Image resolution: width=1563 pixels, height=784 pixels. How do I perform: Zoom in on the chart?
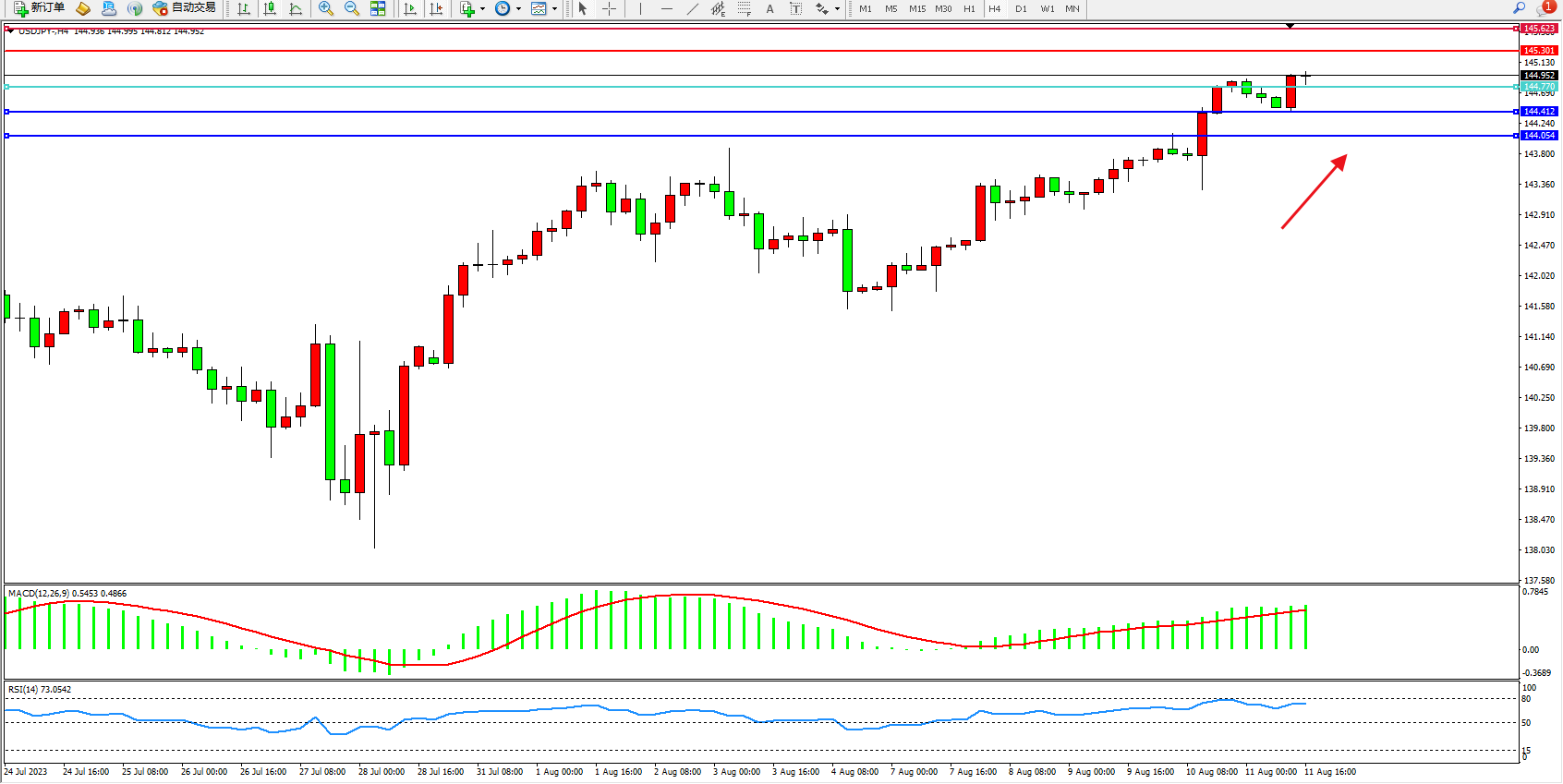tap(326, 8)
